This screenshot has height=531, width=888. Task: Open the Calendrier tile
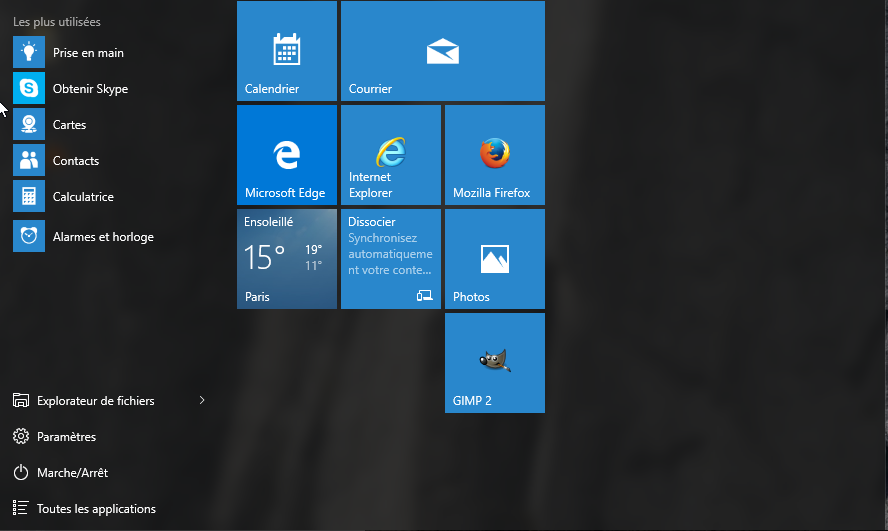[x=287, y=51]
